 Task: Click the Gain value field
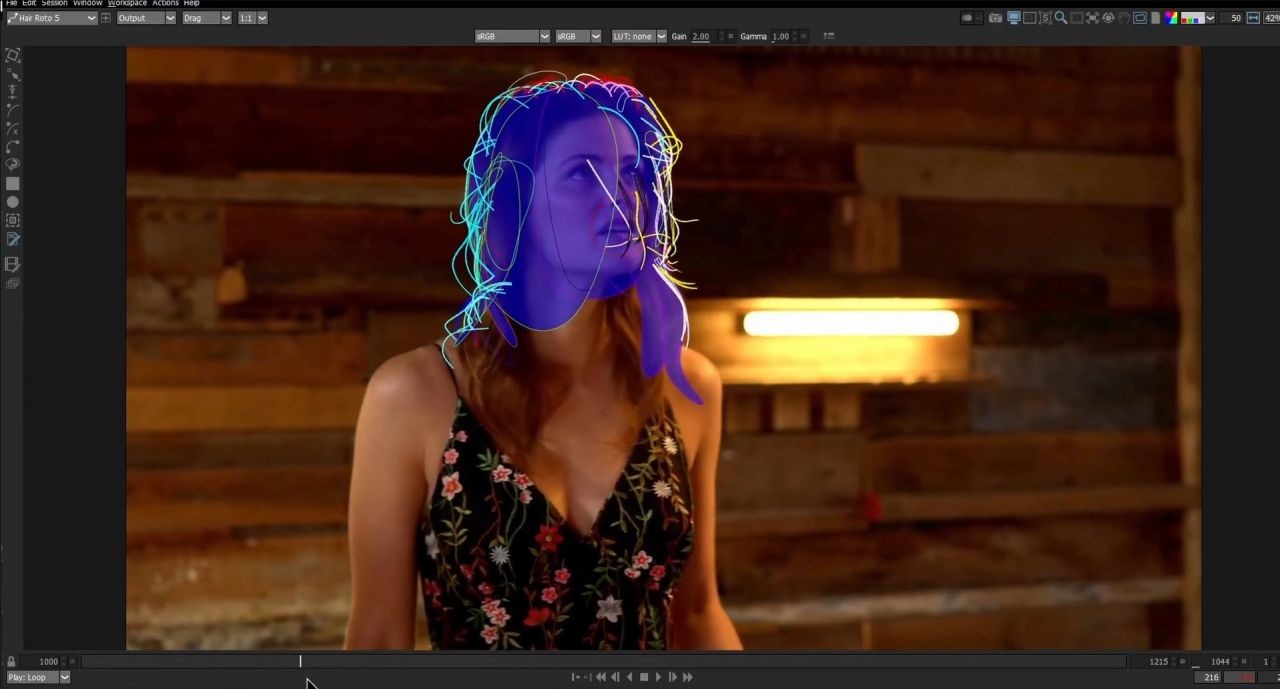pyautogui.click(x=700, y=36)
